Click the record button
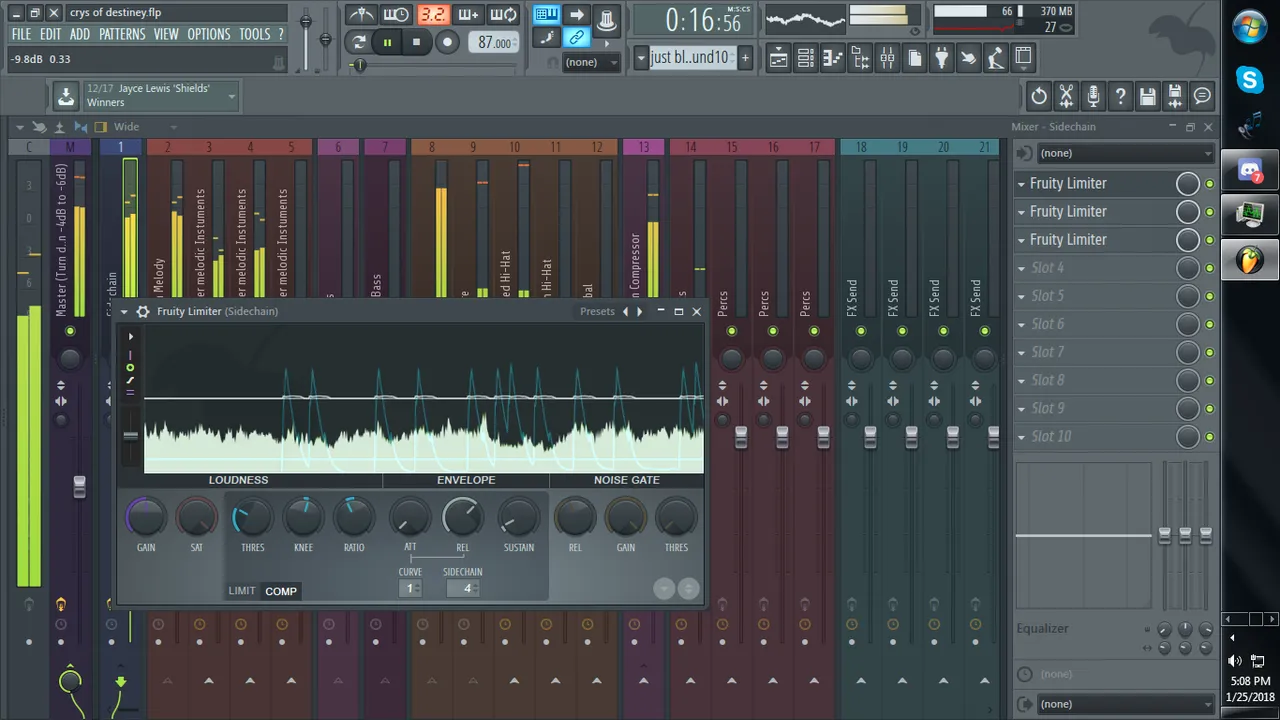The height and width of the screenshot is (720, 1280). 447,42
